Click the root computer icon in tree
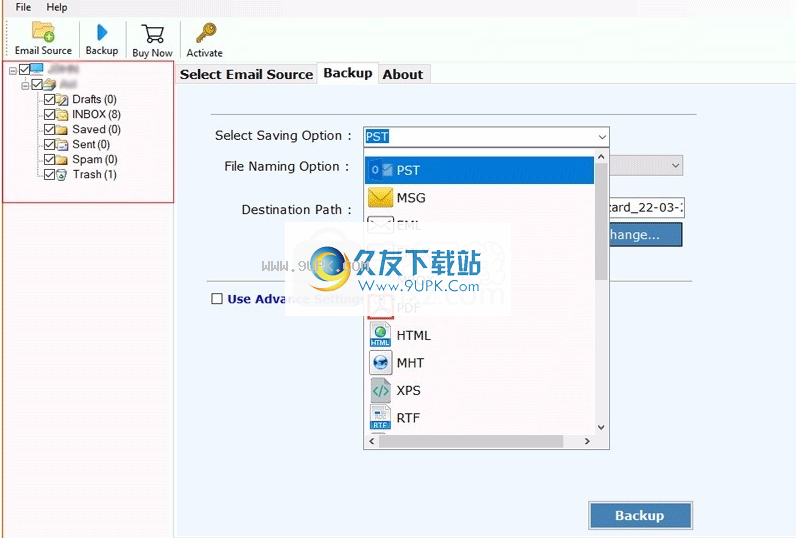Screen dimensions: 796x538 coord(37,69)
